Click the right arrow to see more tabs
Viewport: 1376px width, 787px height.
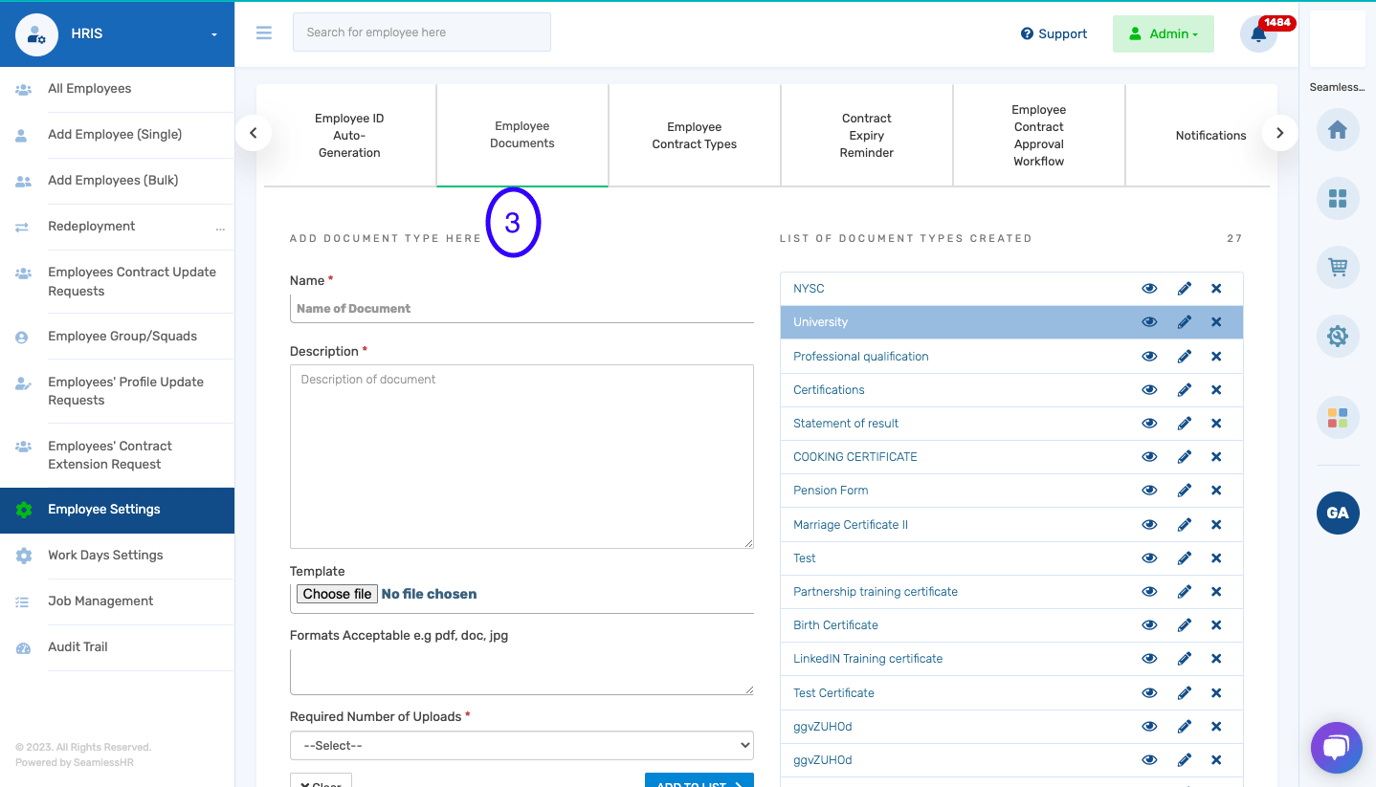tap(1279, 132)
